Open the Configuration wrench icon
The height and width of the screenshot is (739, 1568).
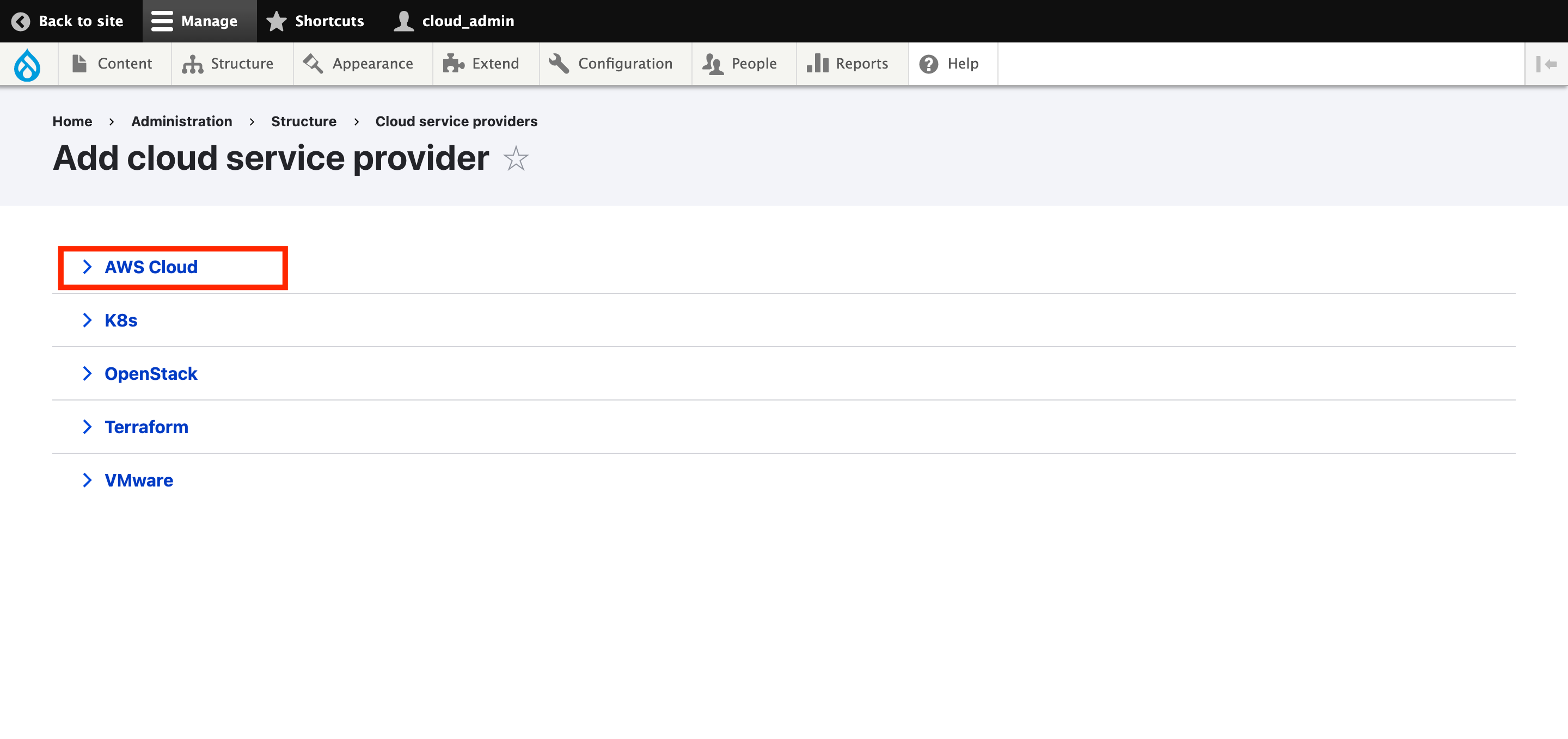point(559,63)
